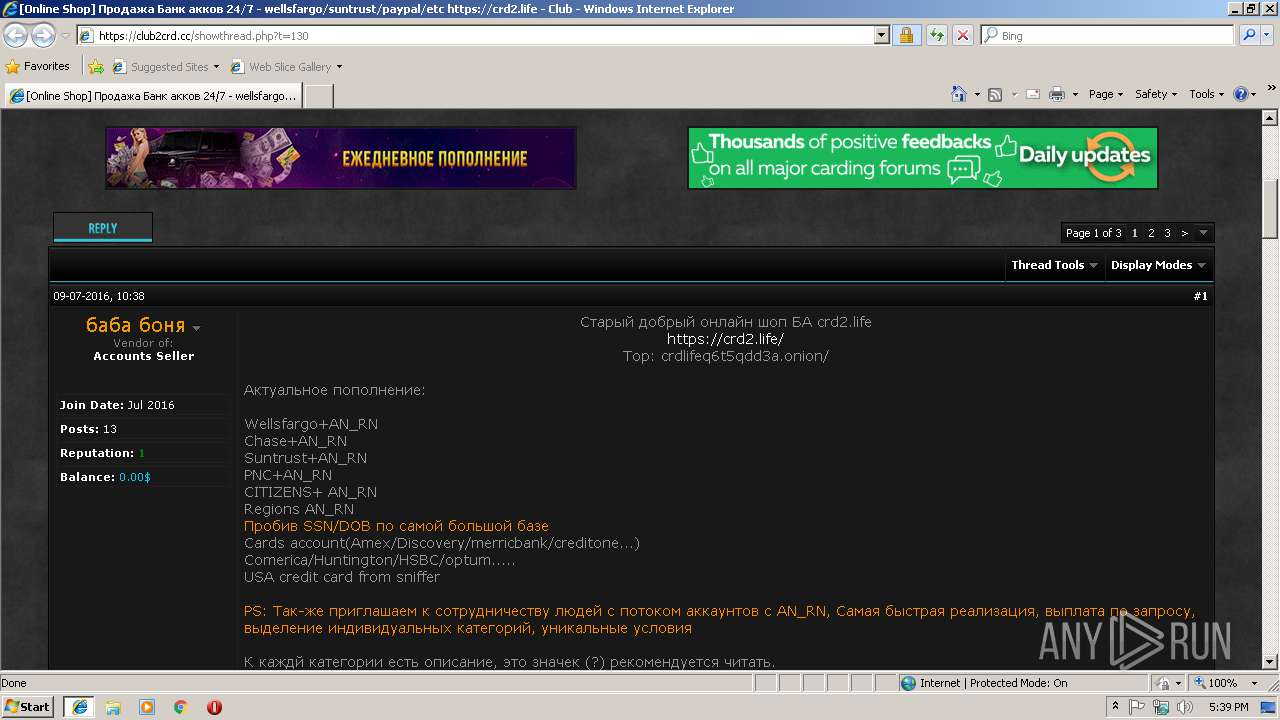Open a new blank tab
Image resolution: width=1280 pixels, height=720 pixels.
(319, 96)
